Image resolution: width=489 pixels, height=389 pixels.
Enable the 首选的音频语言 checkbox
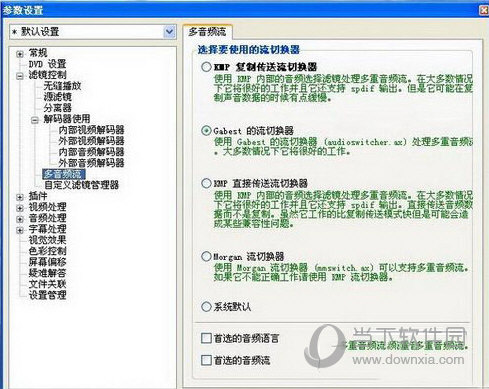[206, 338]
